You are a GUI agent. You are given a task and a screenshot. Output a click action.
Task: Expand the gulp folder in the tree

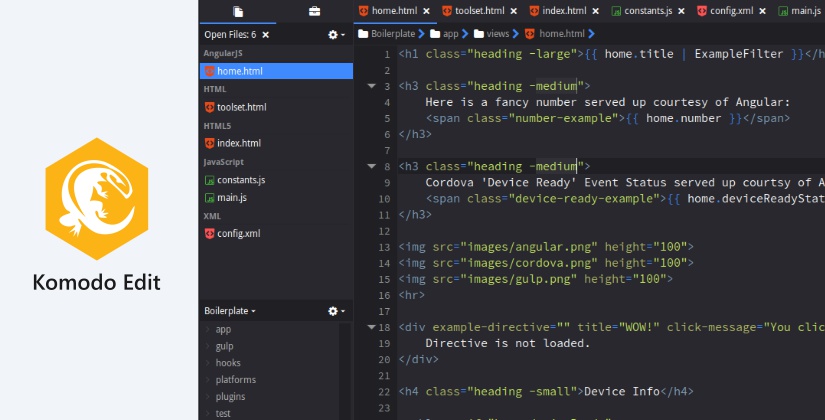tap(208, 346)
